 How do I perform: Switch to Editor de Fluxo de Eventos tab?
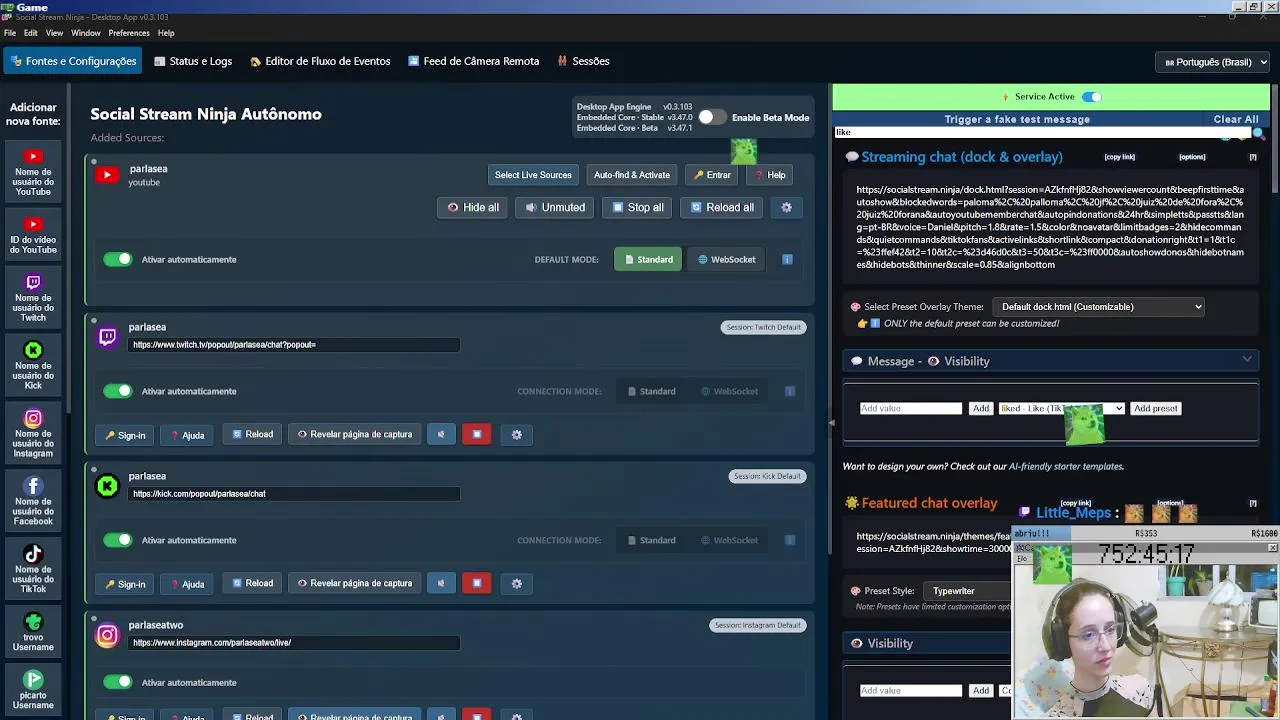[x=320, y=61]
